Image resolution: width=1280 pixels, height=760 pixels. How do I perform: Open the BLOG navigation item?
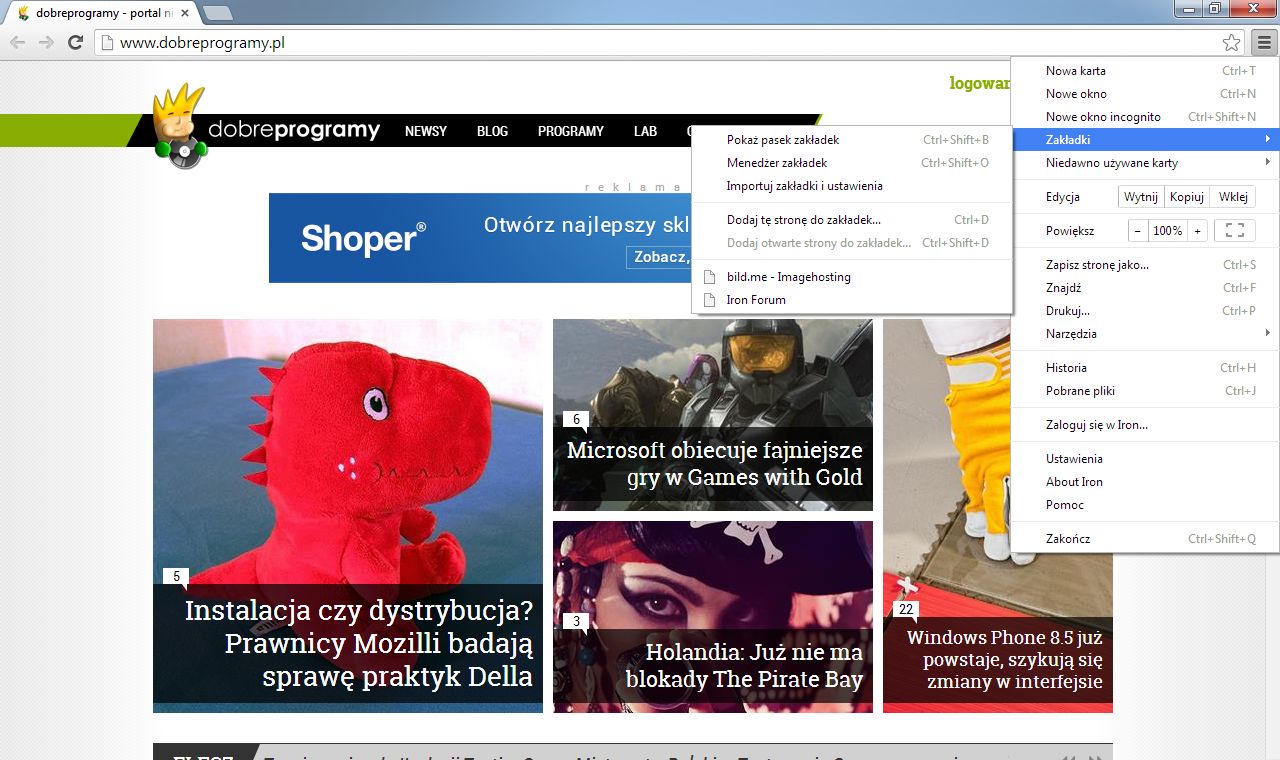tap(492, 131)
